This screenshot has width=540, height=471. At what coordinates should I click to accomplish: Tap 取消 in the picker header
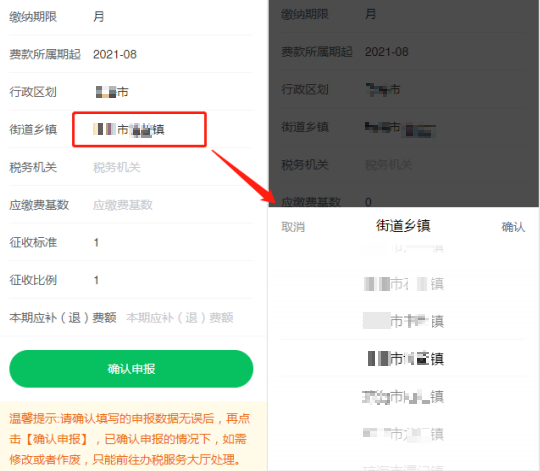click(x=293, y=227)
